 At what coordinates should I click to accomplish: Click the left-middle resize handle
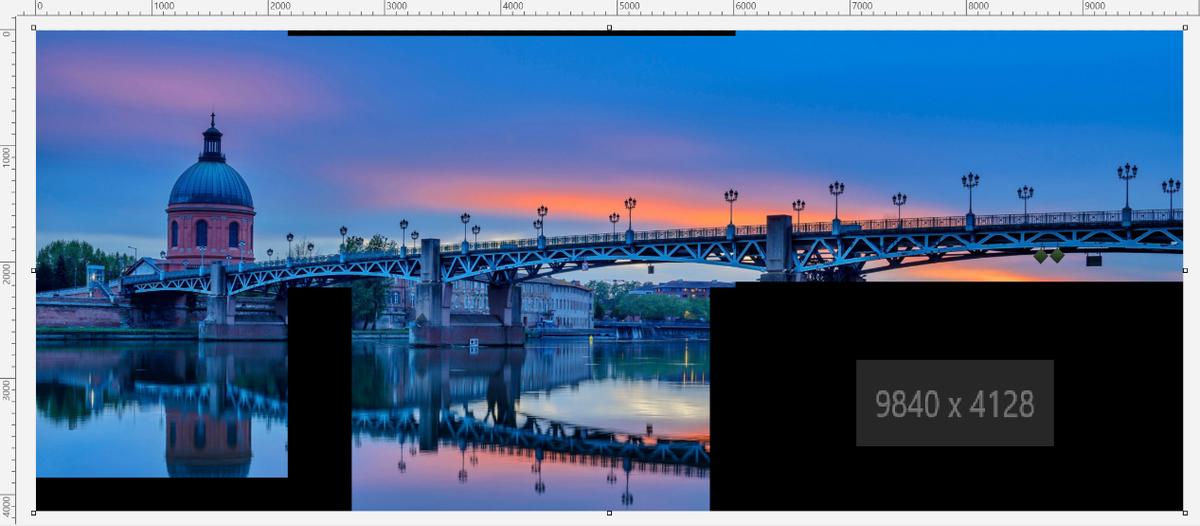pyautogui.click(x=34, y=270)
